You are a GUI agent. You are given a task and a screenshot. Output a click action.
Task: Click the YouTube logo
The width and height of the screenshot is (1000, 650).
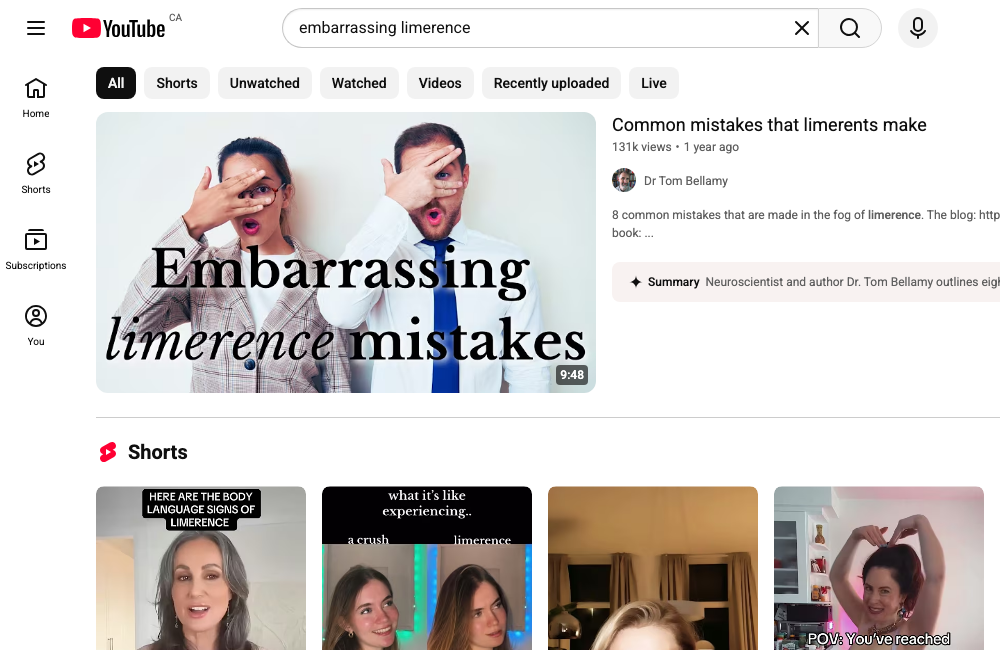pyautogui.click(x=119, y=28)
